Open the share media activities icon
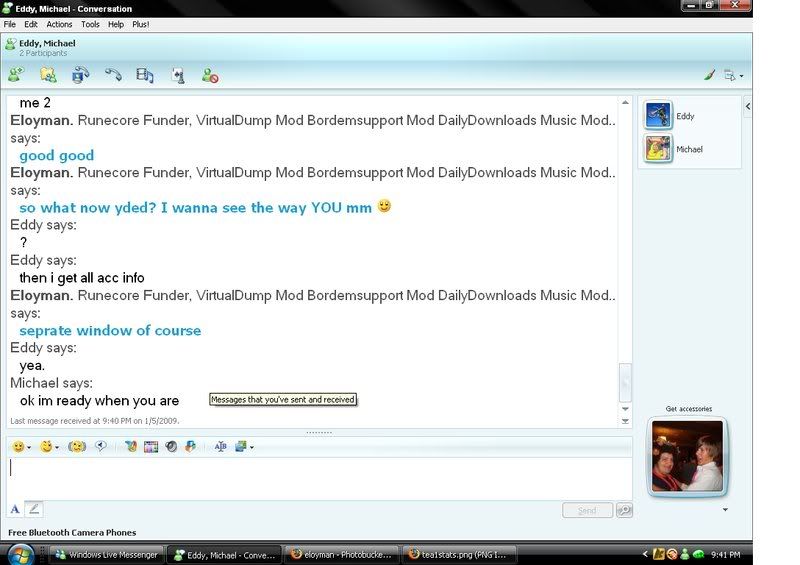The height and width of the screenshot is (565, 800). [145, 76]
